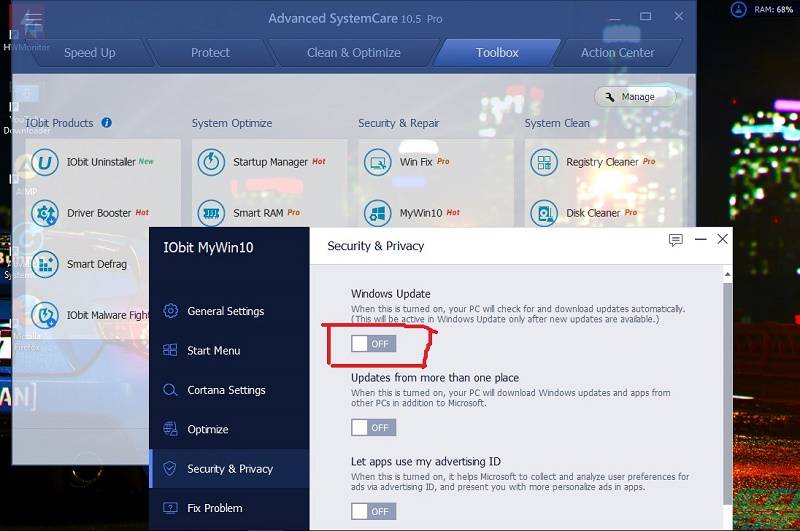800x531 pixels.
Task: Click the System Optimize section label
Action: point(232,123)
